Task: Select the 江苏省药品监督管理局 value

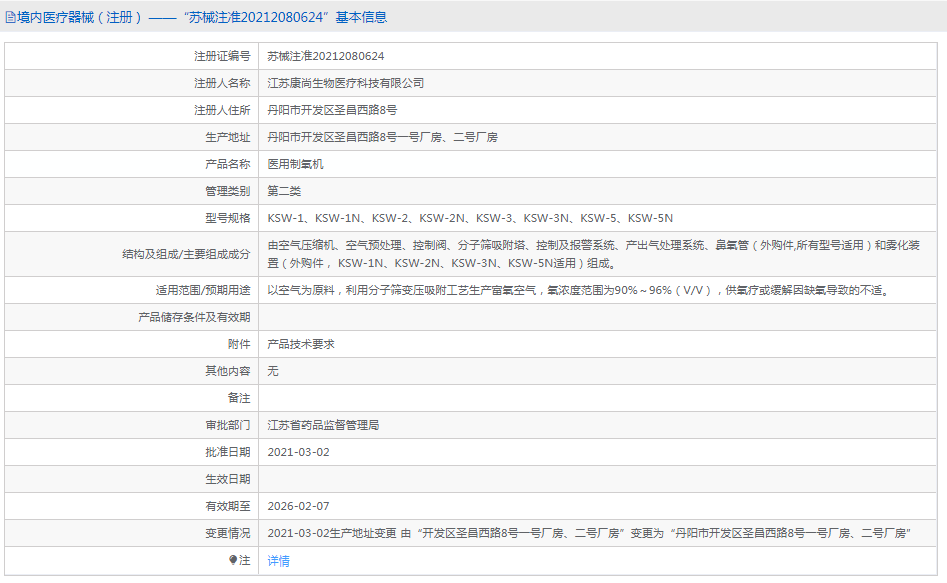Action: 323,425
